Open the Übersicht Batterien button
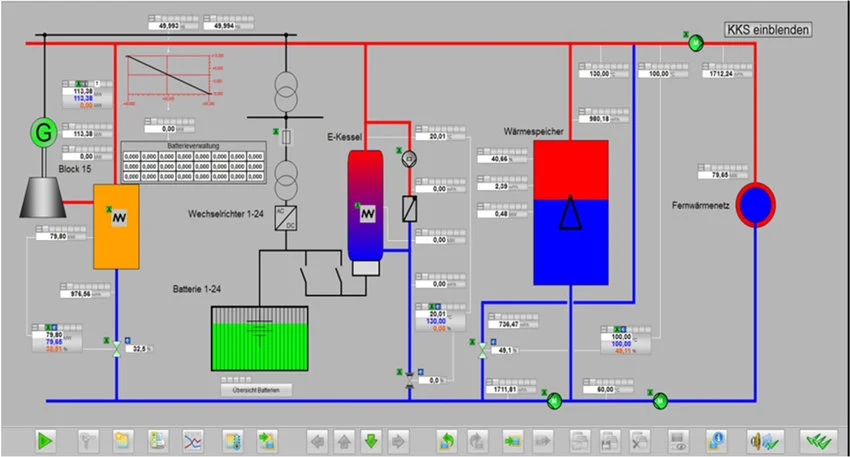The image size is (850, 457). tap(256, 390)
